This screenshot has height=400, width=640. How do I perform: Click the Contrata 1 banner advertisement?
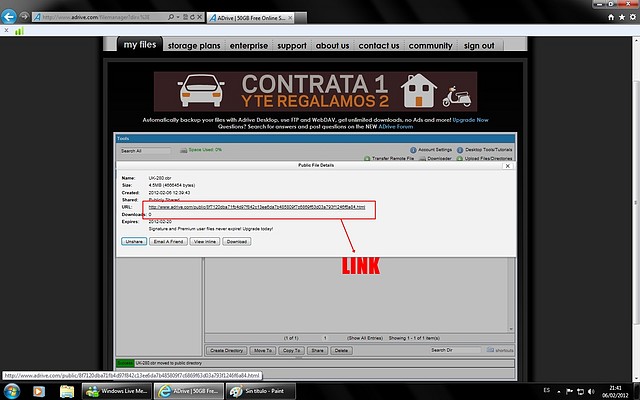315,91
